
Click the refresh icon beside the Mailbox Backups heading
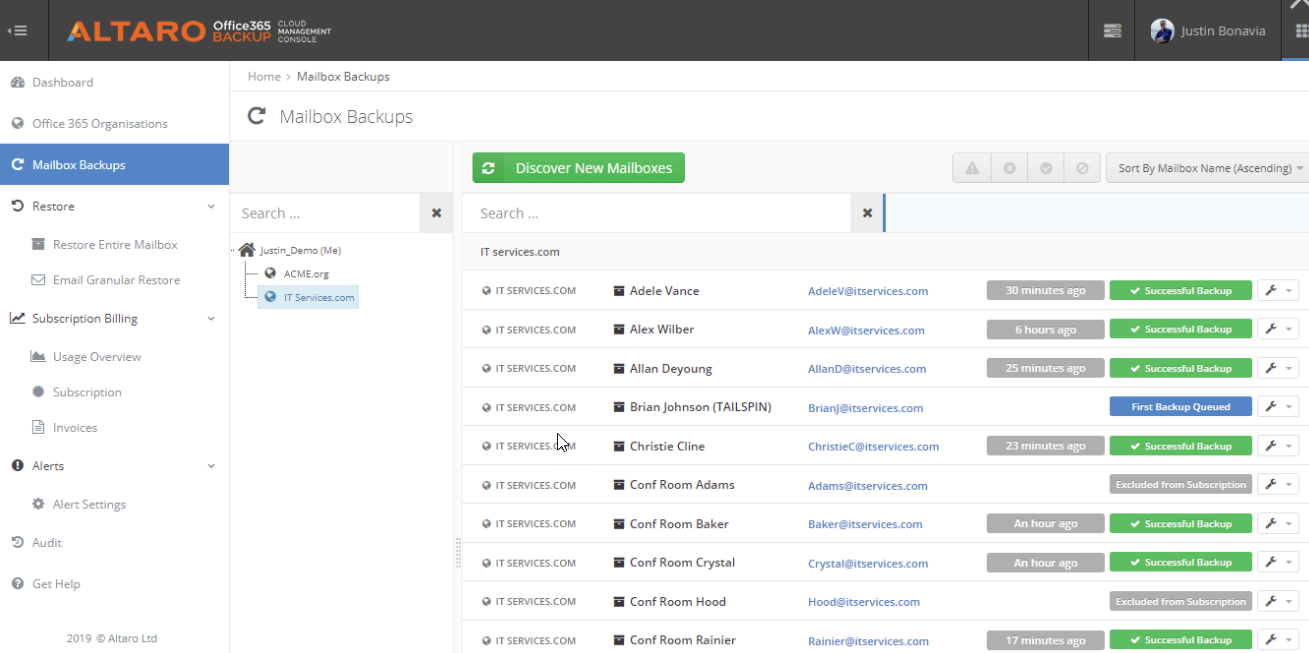coord(257,117)
